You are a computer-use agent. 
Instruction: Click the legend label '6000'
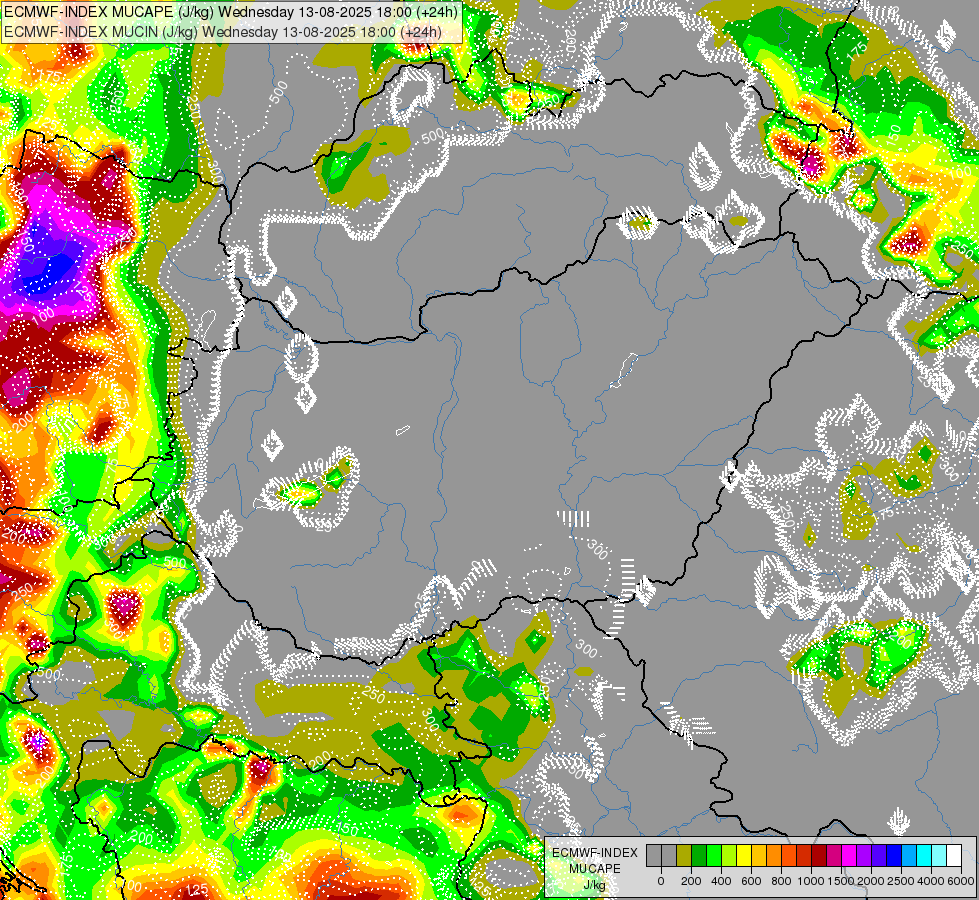coord(961,881)
